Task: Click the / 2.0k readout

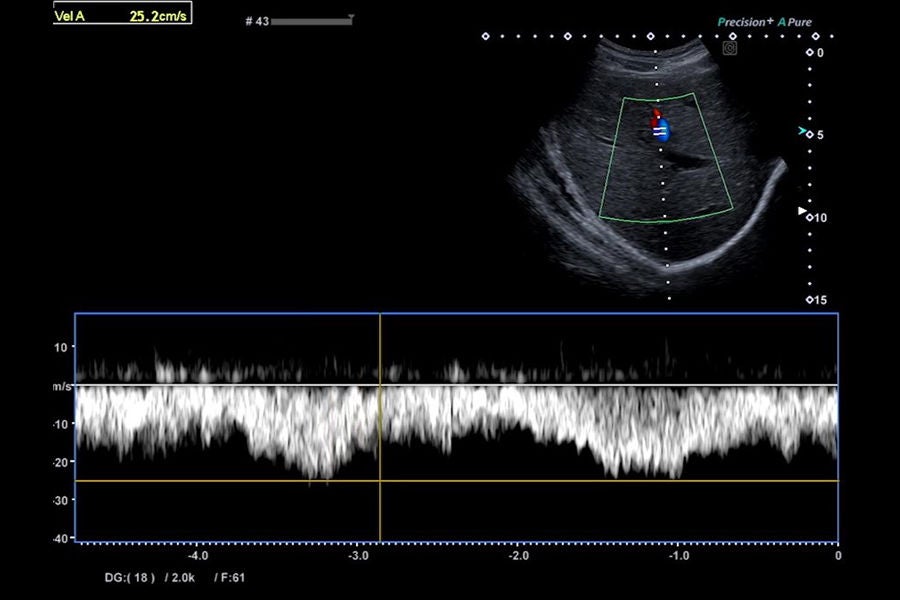Action: [x=180, y=578]
